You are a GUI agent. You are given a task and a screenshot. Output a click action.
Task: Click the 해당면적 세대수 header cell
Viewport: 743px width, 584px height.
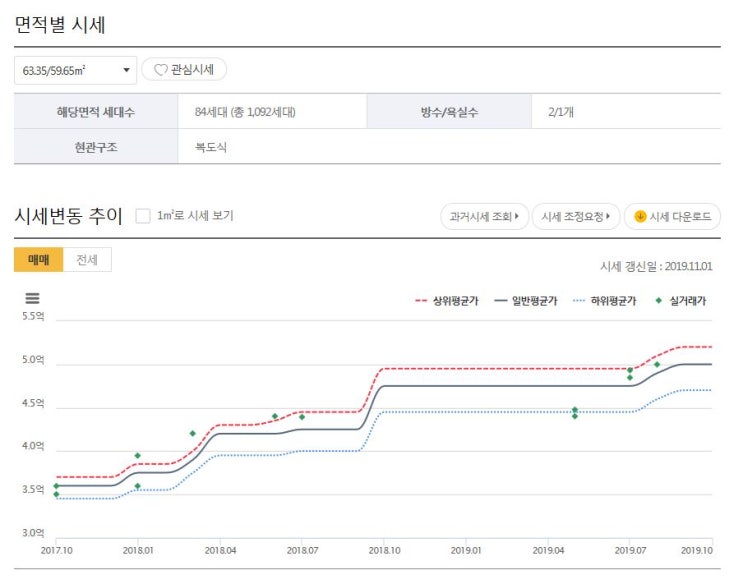(96, 111)
